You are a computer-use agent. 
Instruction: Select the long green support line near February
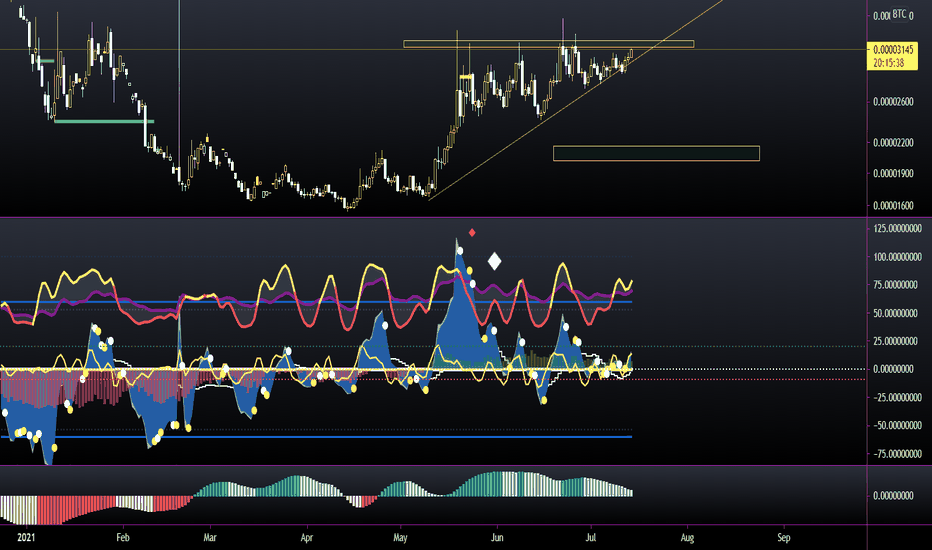pyautogui.click(x=104, y=121)
